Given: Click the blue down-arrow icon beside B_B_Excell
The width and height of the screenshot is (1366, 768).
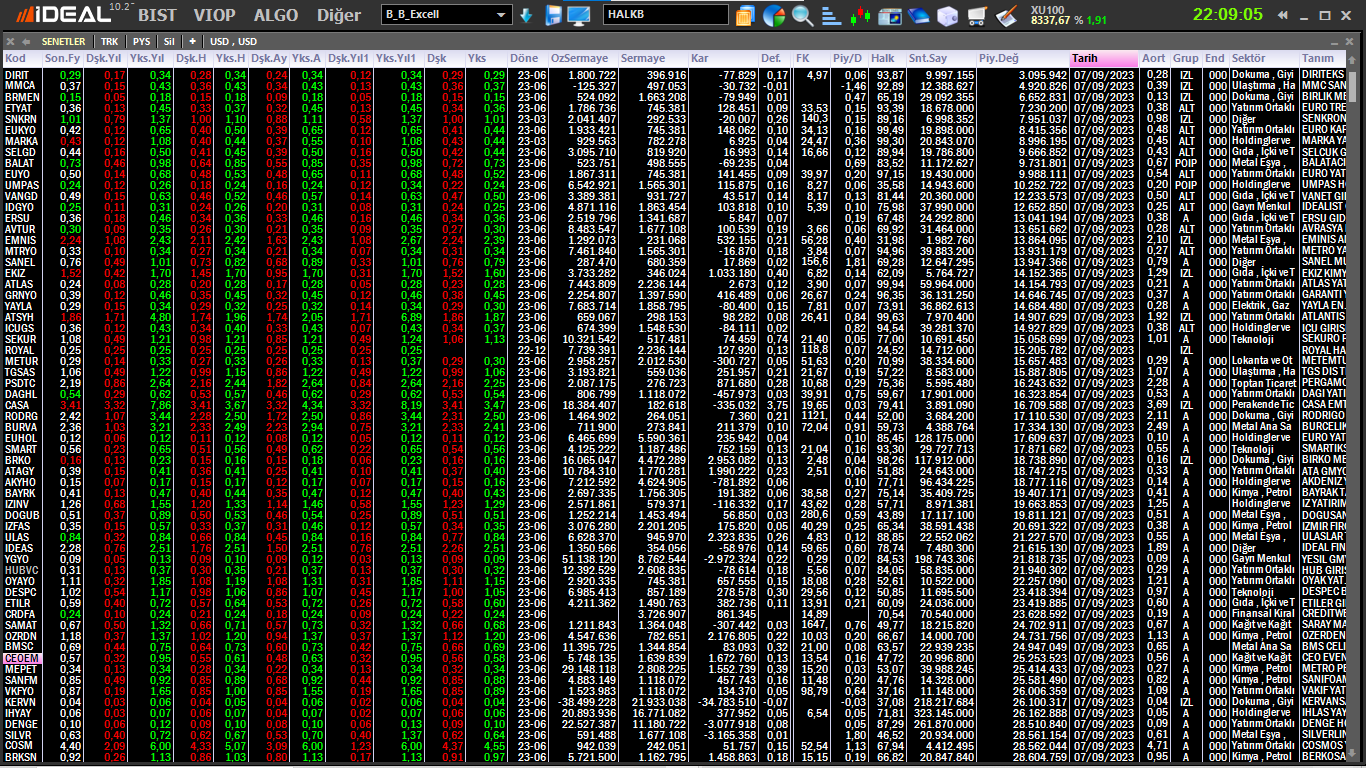Looking at the screenshot, I should (x=525, y=15).
